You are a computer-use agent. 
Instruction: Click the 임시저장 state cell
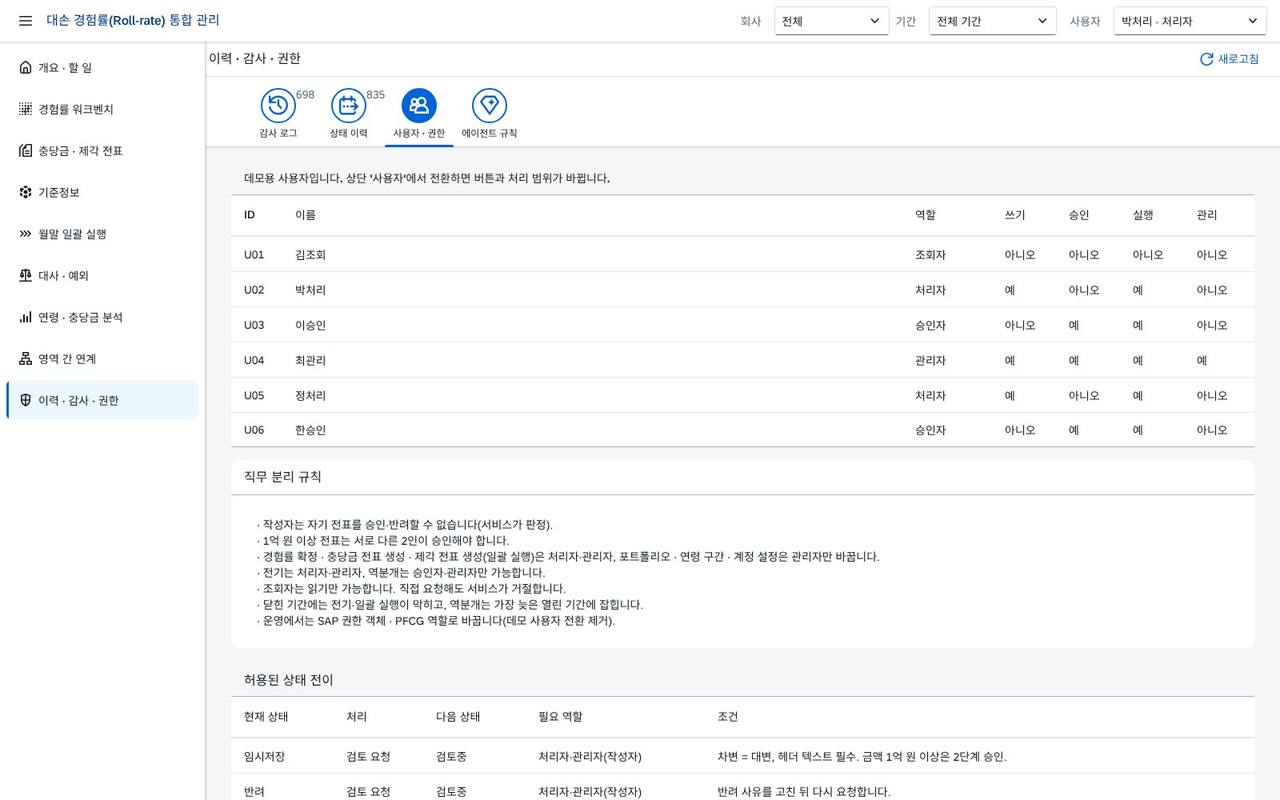point(264,757)
